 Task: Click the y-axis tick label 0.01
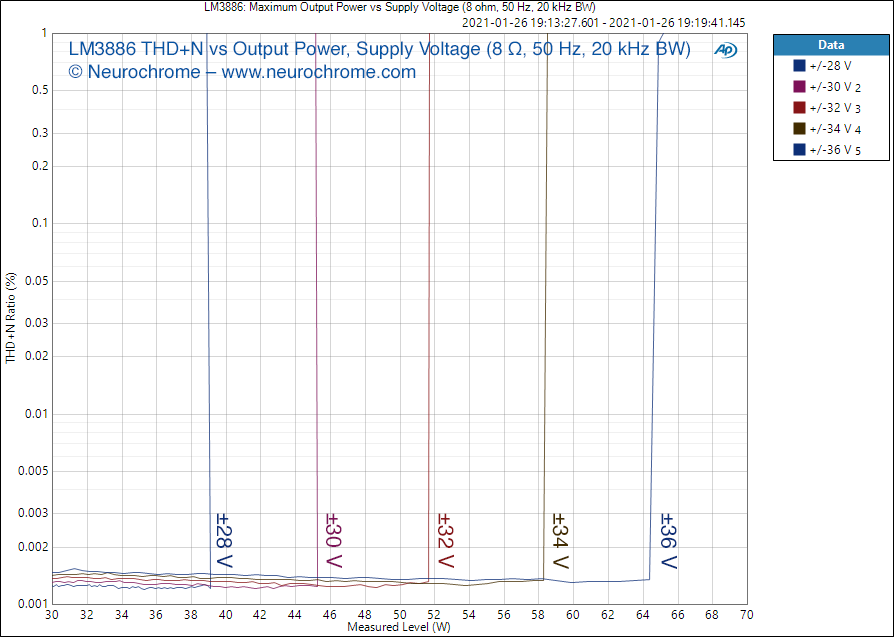click(x=36, y=413)
